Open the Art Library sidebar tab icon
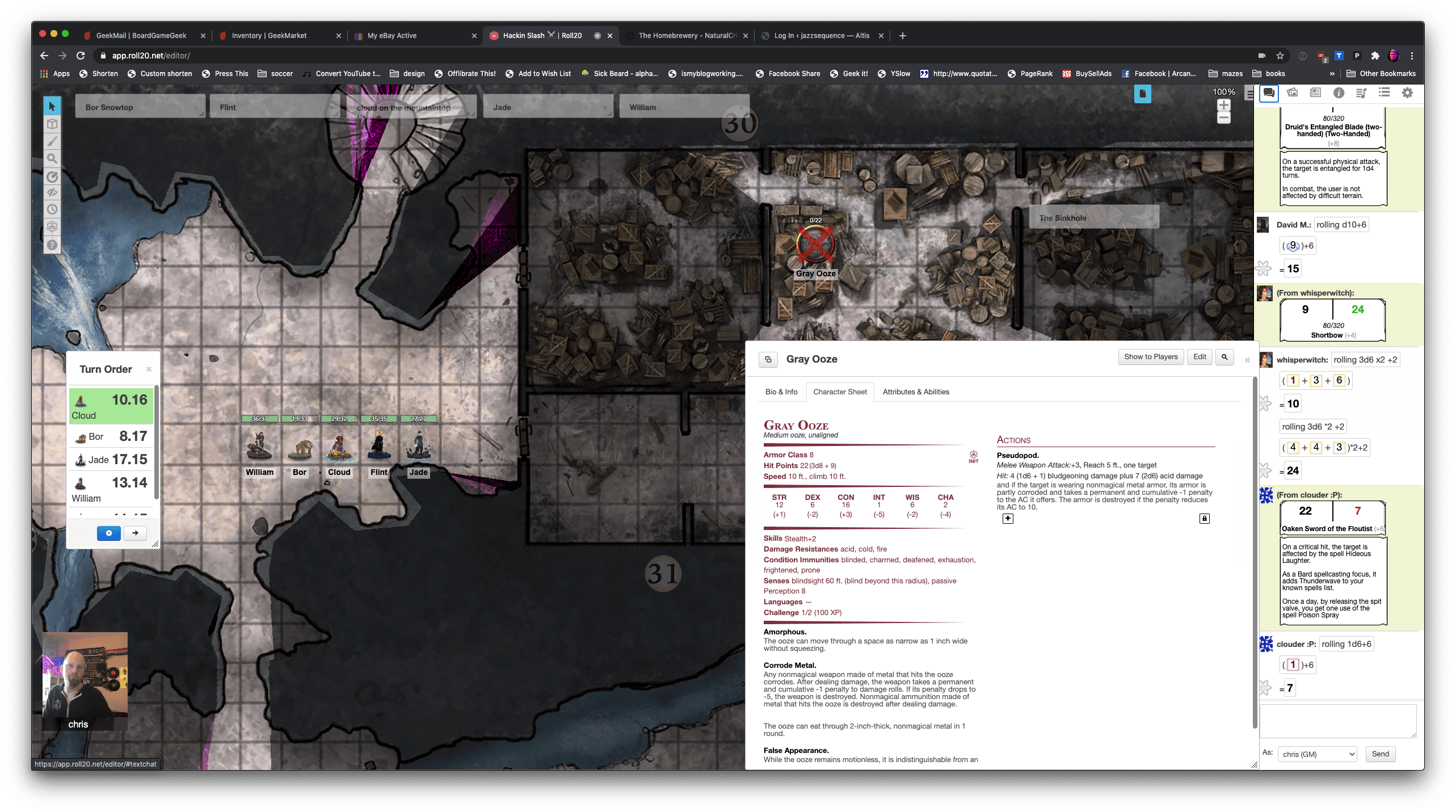 pyautogui.click(x=1293, y=92)
